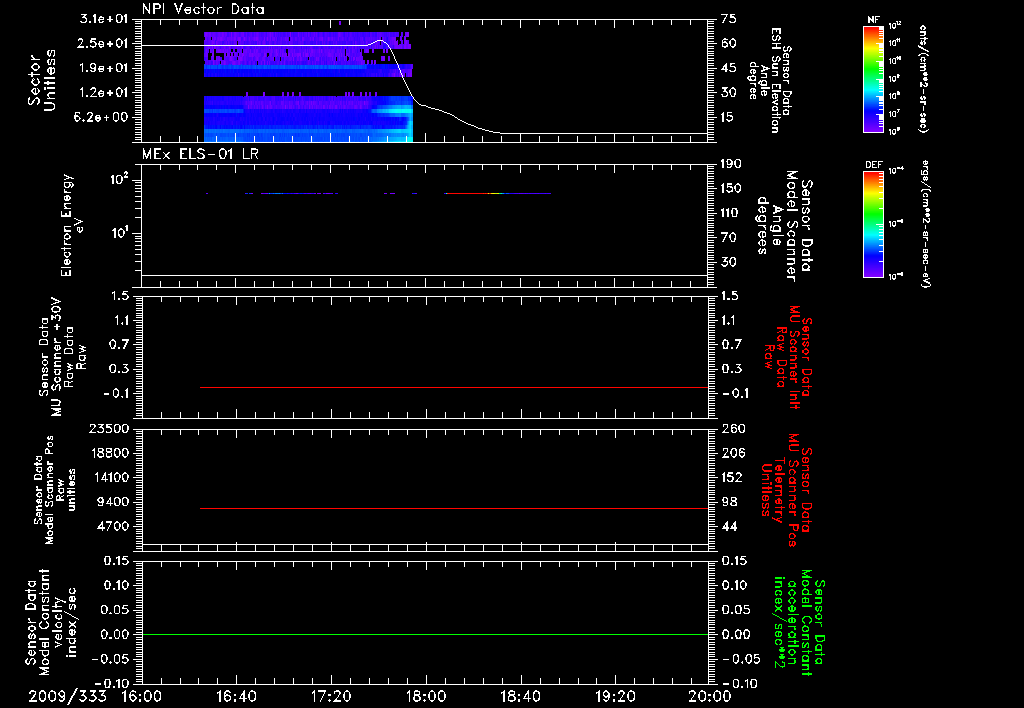Click the MU Scanner +30V Raw Data label
1024x708 pixels.
[x=62, y=357]
